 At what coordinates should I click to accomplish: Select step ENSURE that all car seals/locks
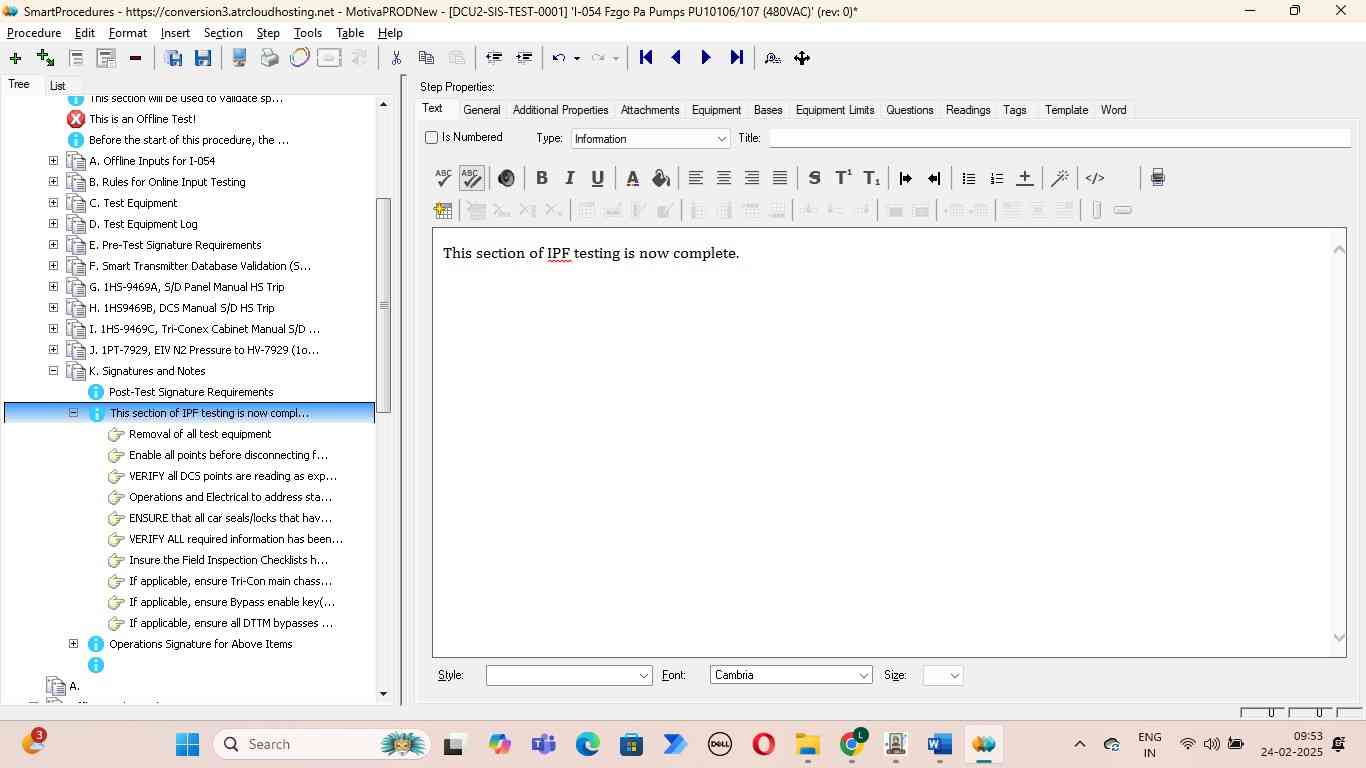(230, 518)
